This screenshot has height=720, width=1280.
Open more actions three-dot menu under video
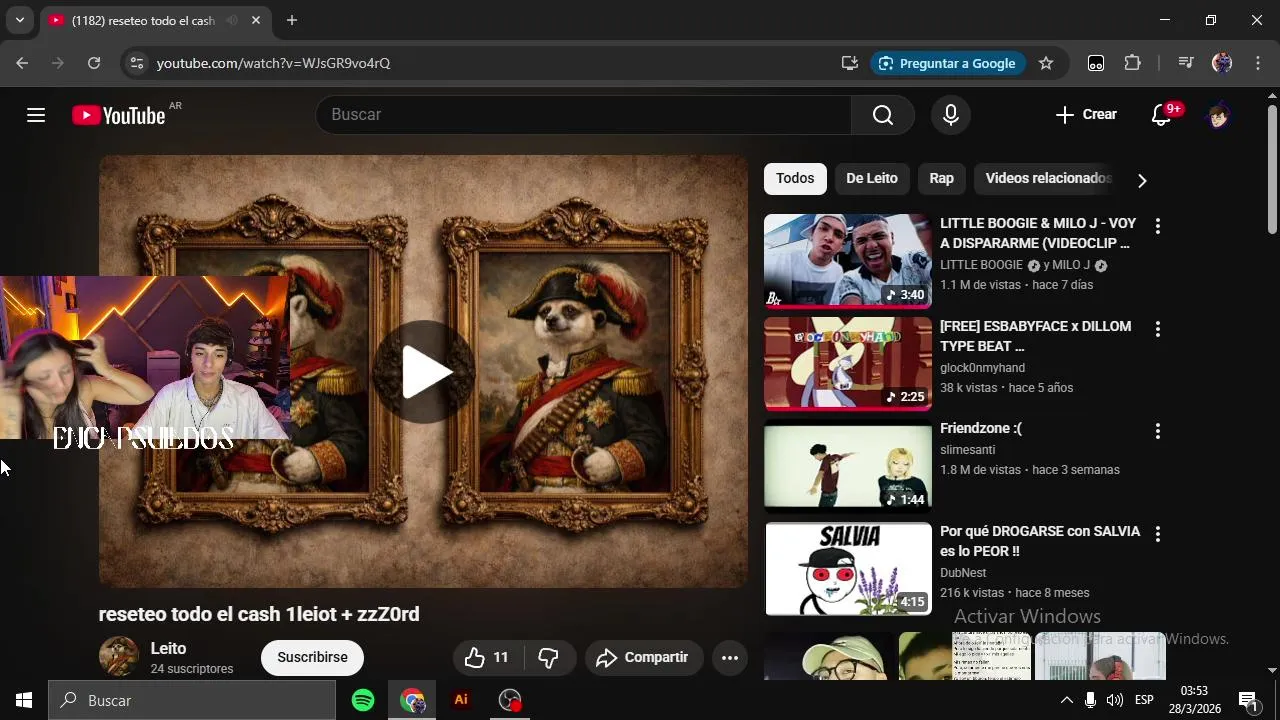(730, 657)
